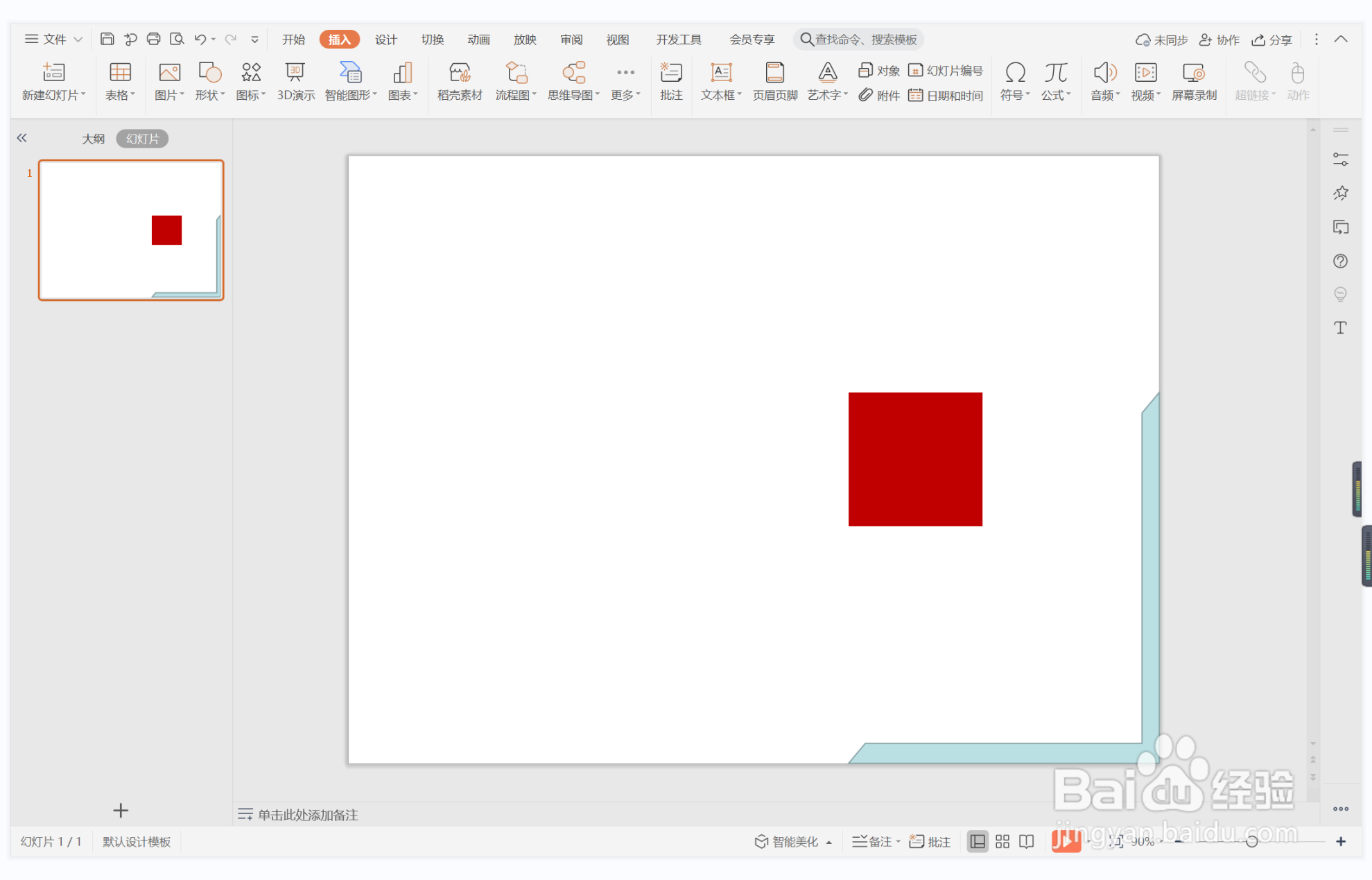The image size is (1372, 880).
Task: Select slide 1 thumbnail in panel
Action: 131,230
